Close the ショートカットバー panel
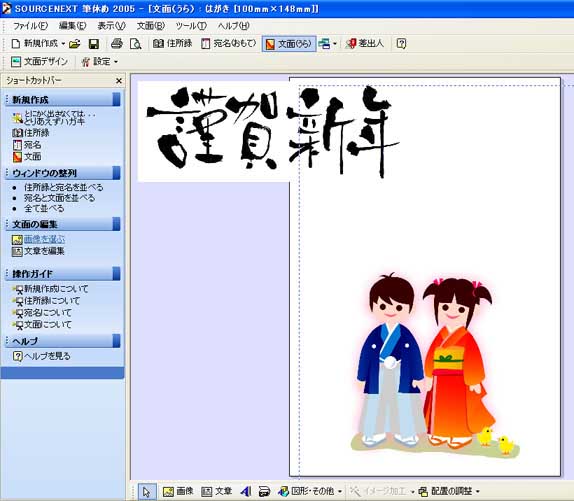 pyautogui.click(x=119, y=81)
